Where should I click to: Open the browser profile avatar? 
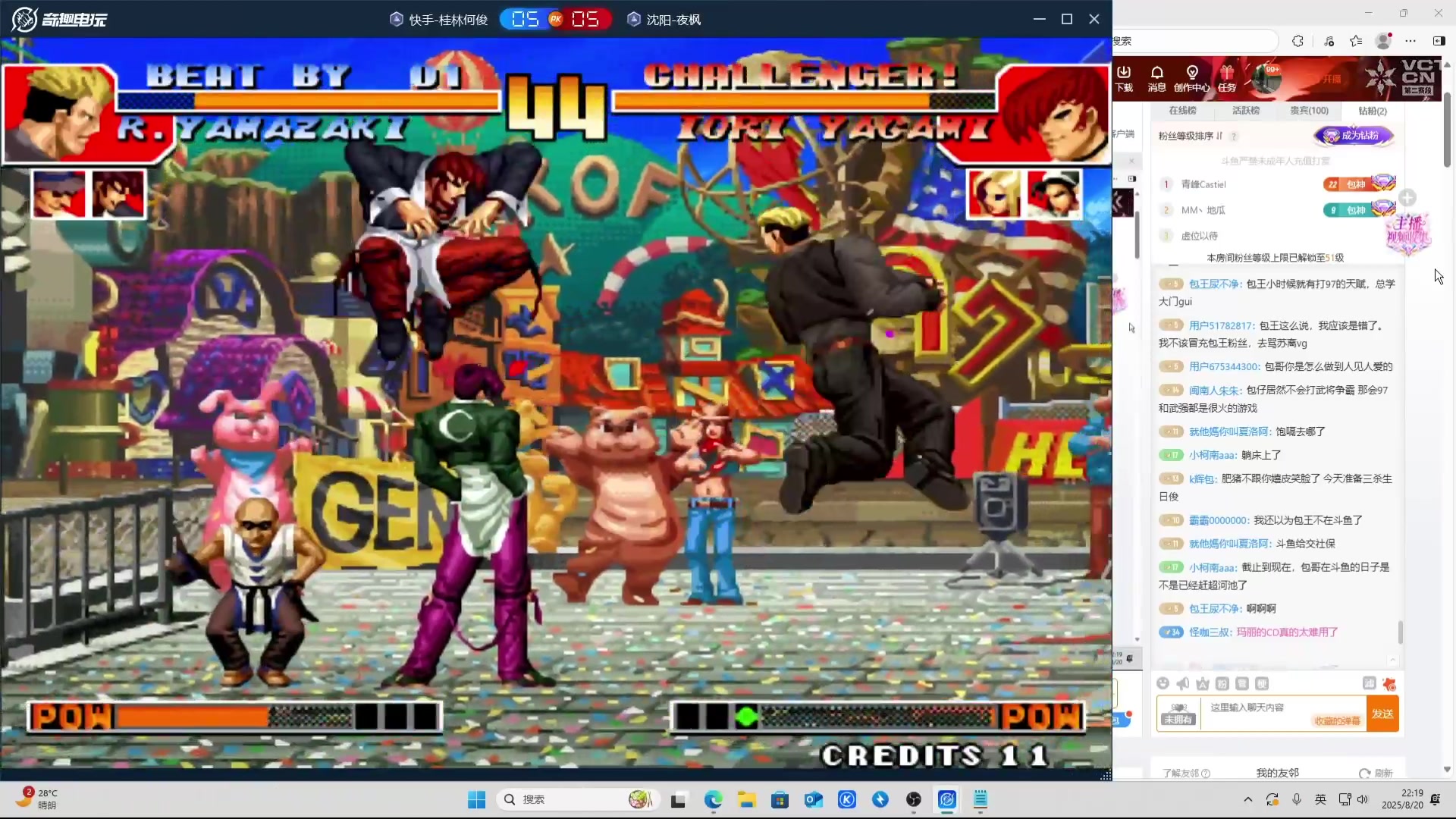(1384, 41)
